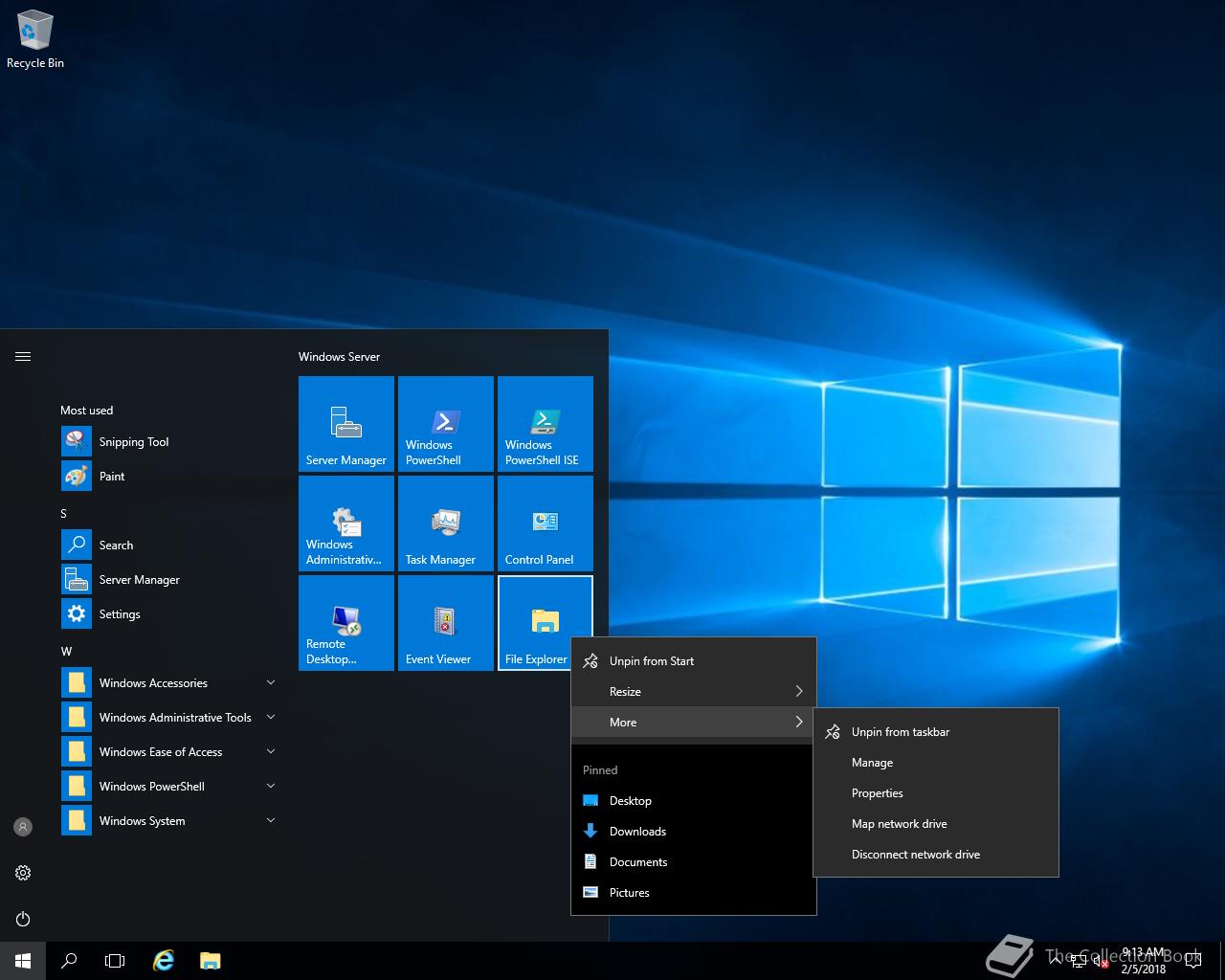Select Properties in the submenu
1225x980 pixels.
point(936,792)
